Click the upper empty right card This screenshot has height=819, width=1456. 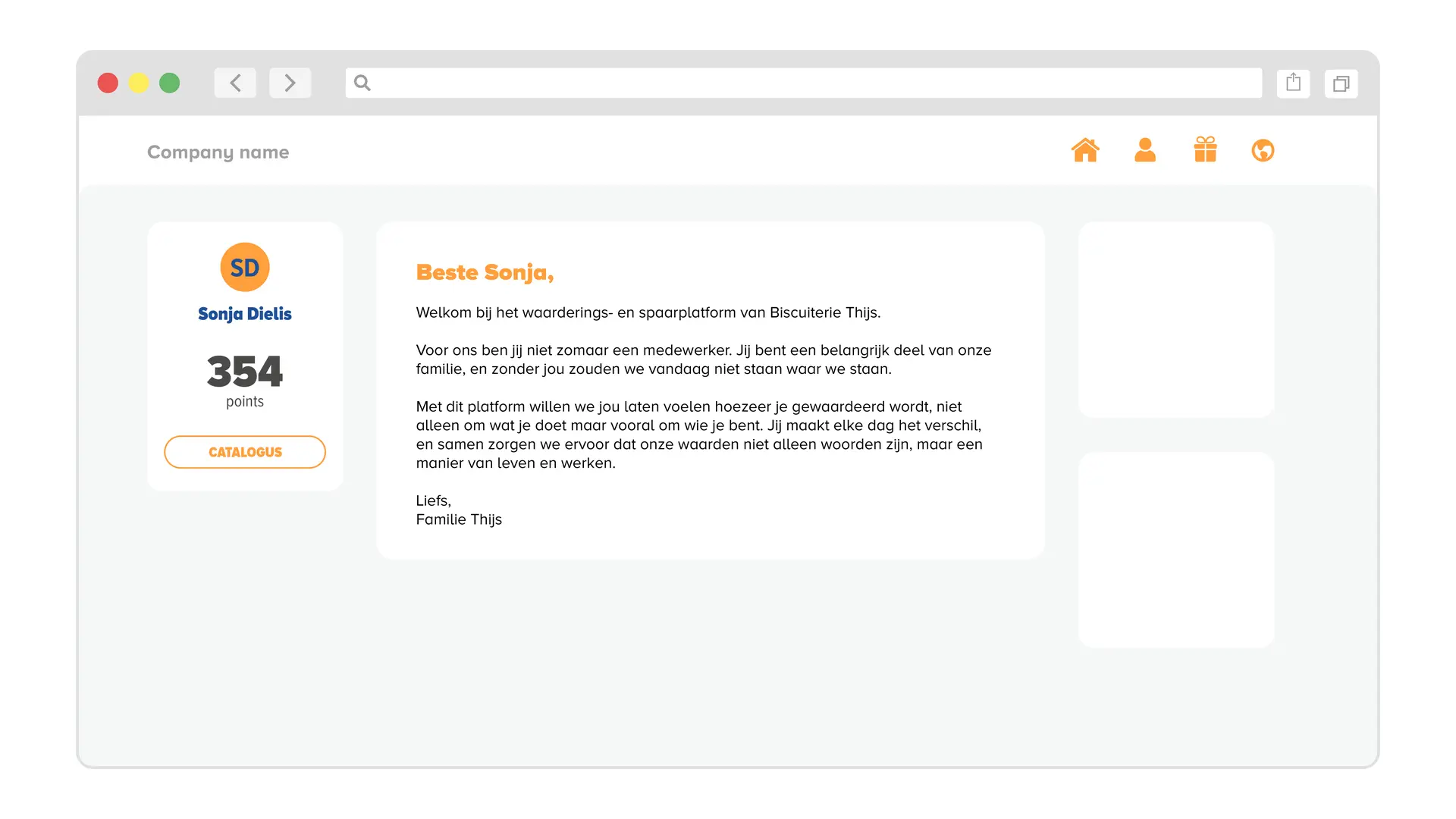click(x=1175, y=319)
